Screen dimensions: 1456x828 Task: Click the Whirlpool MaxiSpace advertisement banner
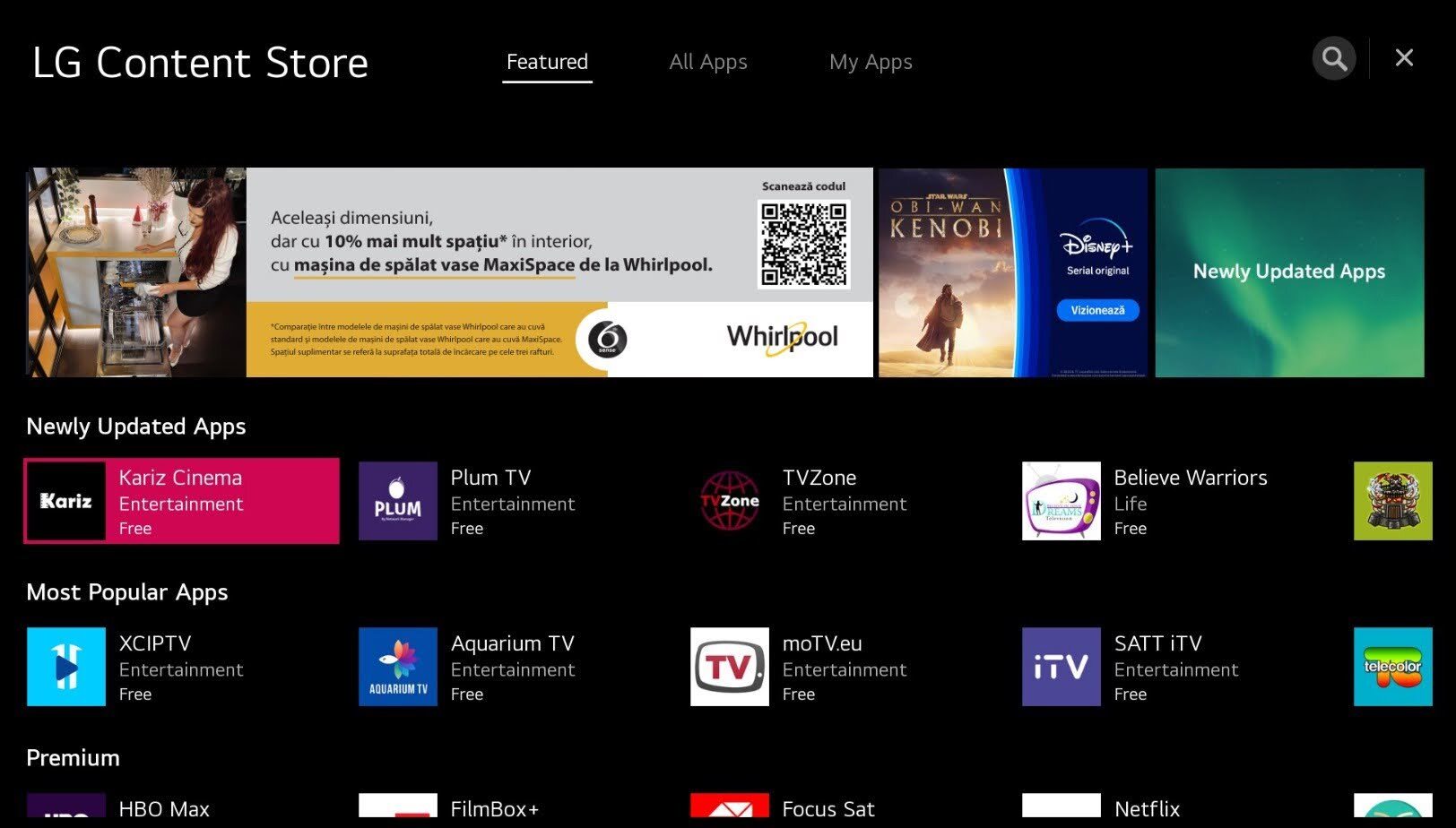point(449,272)
